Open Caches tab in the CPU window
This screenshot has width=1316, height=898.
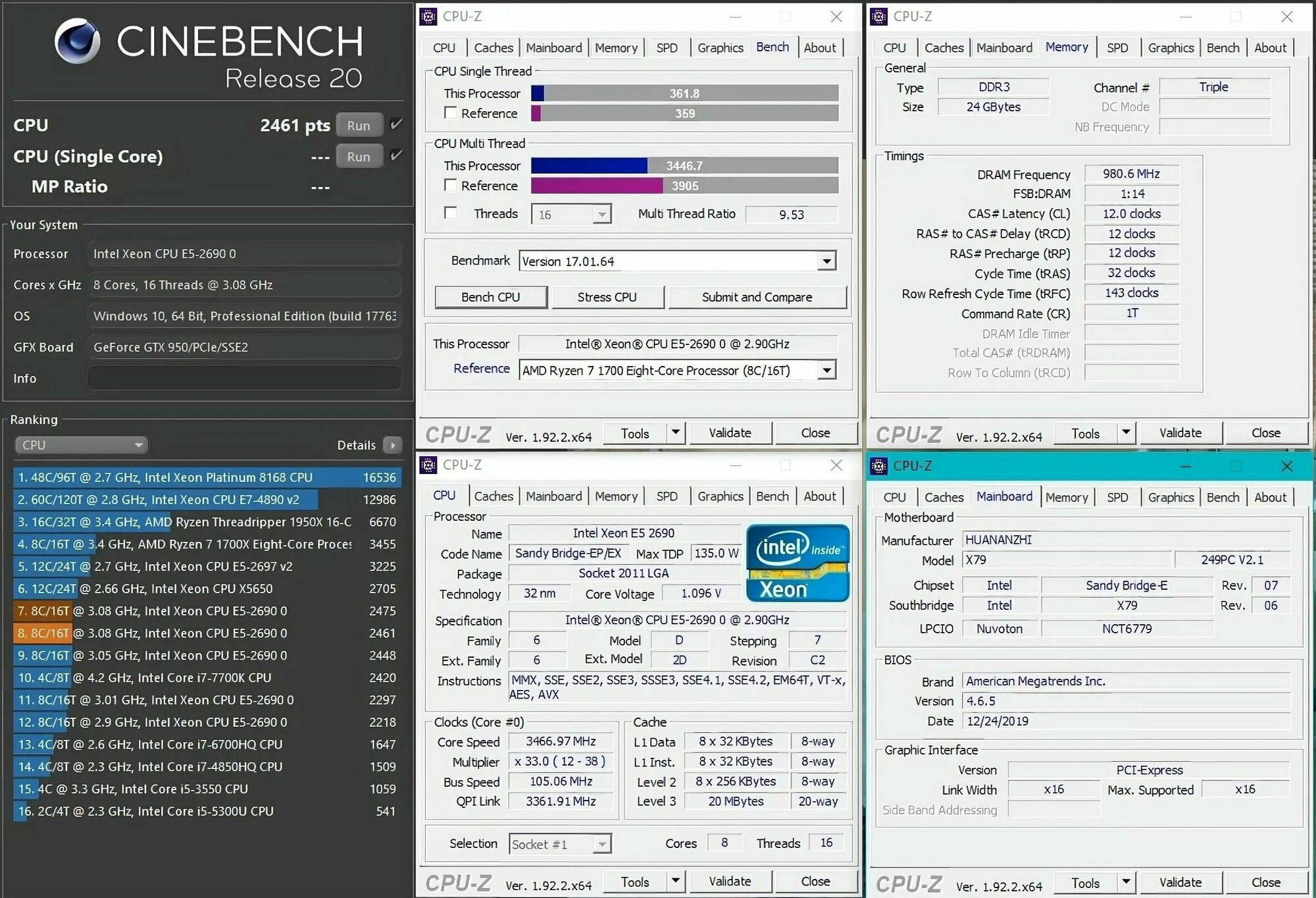click(493, 496)
